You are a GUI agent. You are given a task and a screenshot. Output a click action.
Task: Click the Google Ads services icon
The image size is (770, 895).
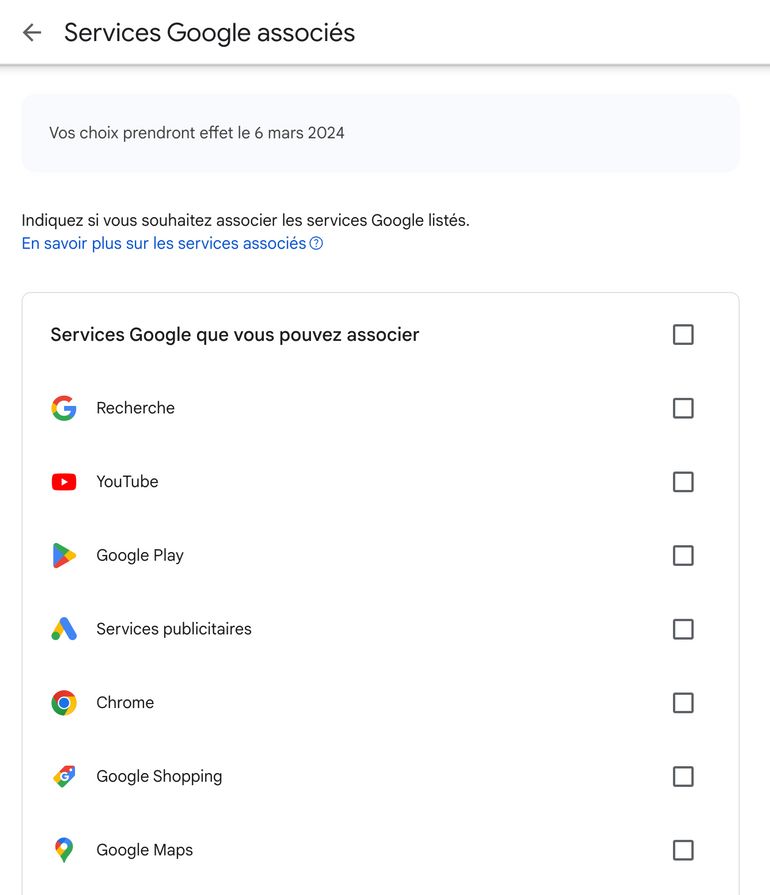[x=64, y=629]
